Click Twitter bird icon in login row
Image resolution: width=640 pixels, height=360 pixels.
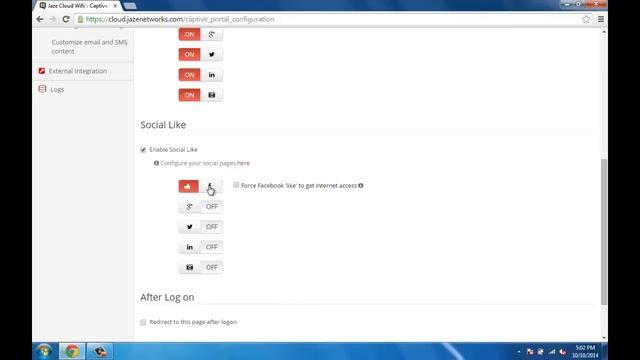coord(211,54)
